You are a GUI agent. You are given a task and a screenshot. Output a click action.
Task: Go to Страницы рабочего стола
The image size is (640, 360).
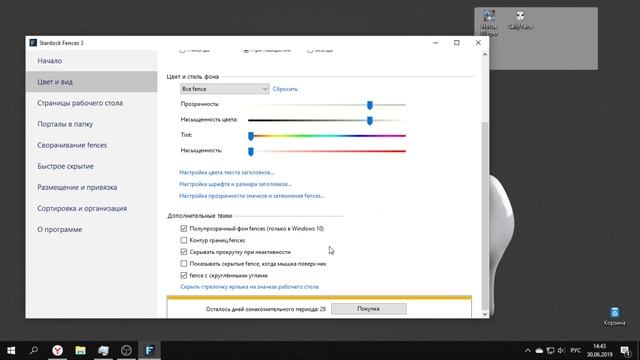click(x=91, y=103)
